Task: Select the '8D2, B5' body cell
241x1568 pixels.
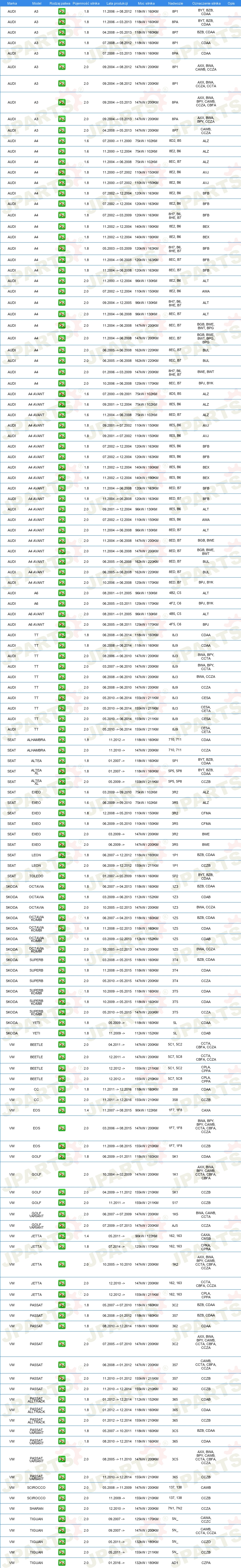Action: (x=175, y=141)
